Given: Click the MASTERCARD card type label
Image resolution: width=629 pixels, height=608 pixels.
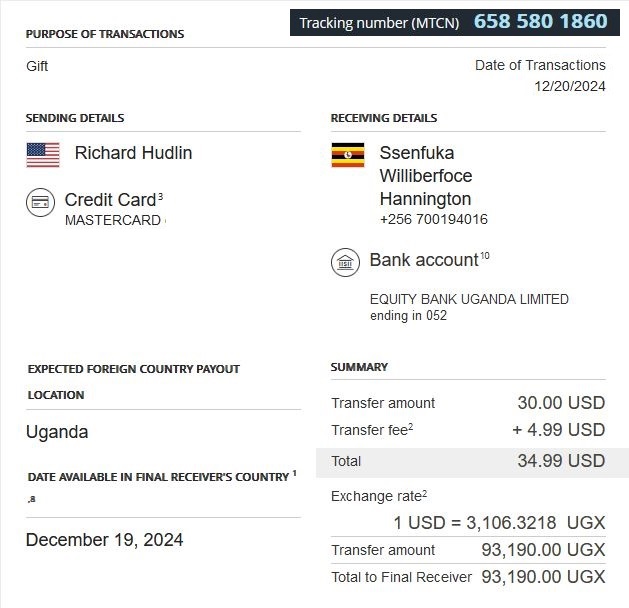Looking at the screenshot, I should tap(112, 220).
